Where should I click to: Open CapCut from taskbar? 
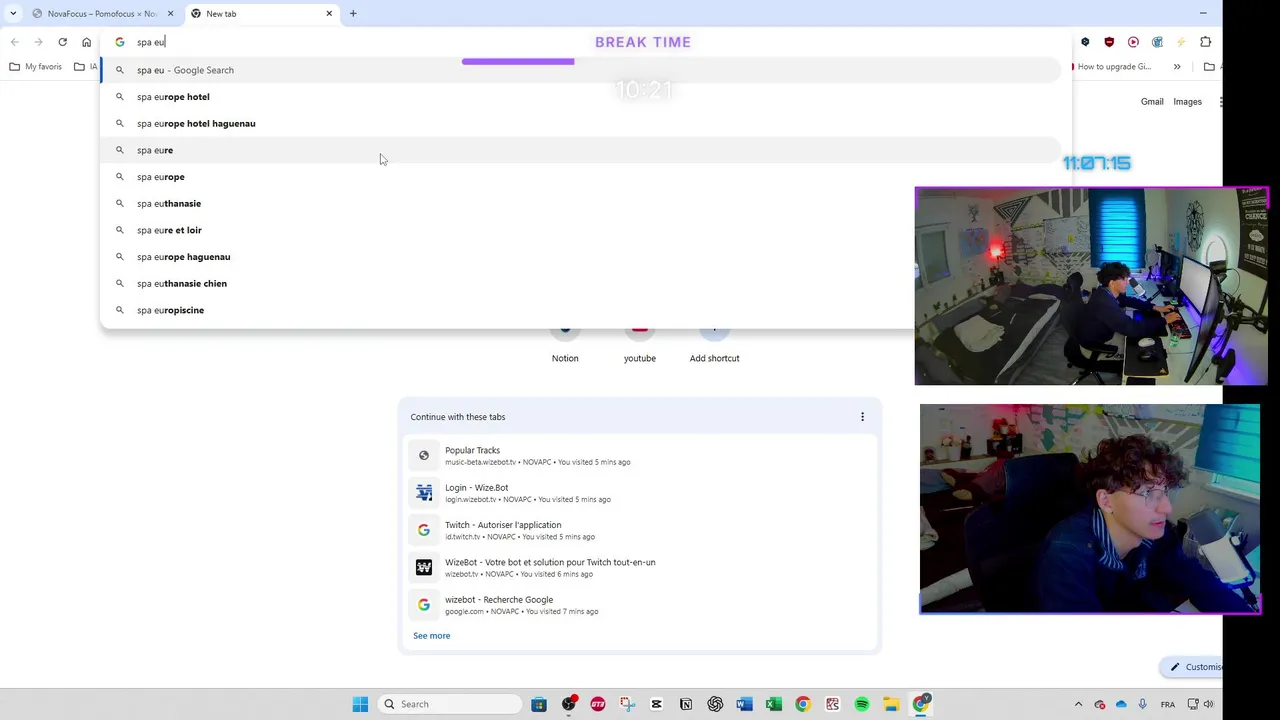pyautogui.click(x=656, y=704)
